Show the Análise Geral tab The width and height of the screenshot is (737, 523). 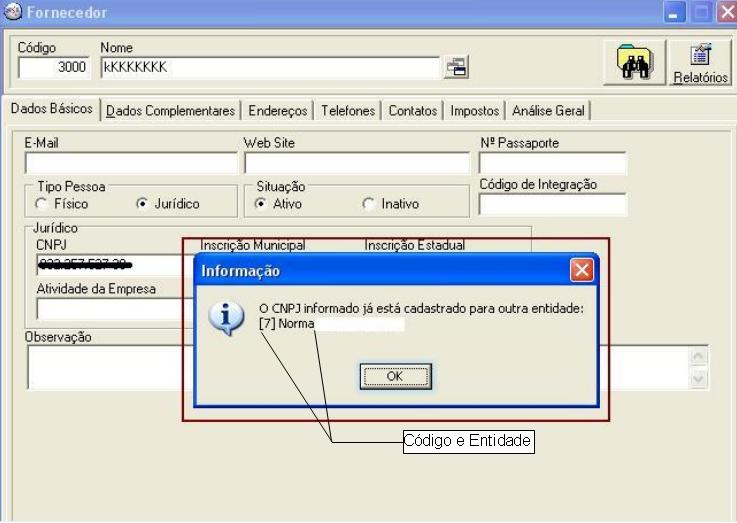tap(548, 111)
